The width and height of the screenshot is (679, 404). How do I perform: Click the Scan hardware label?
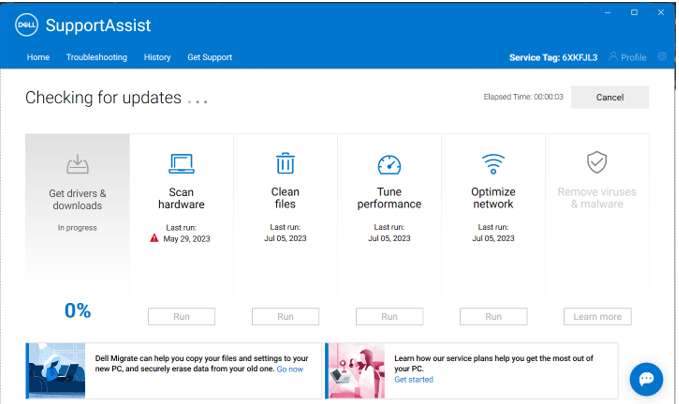click(181, 198)
